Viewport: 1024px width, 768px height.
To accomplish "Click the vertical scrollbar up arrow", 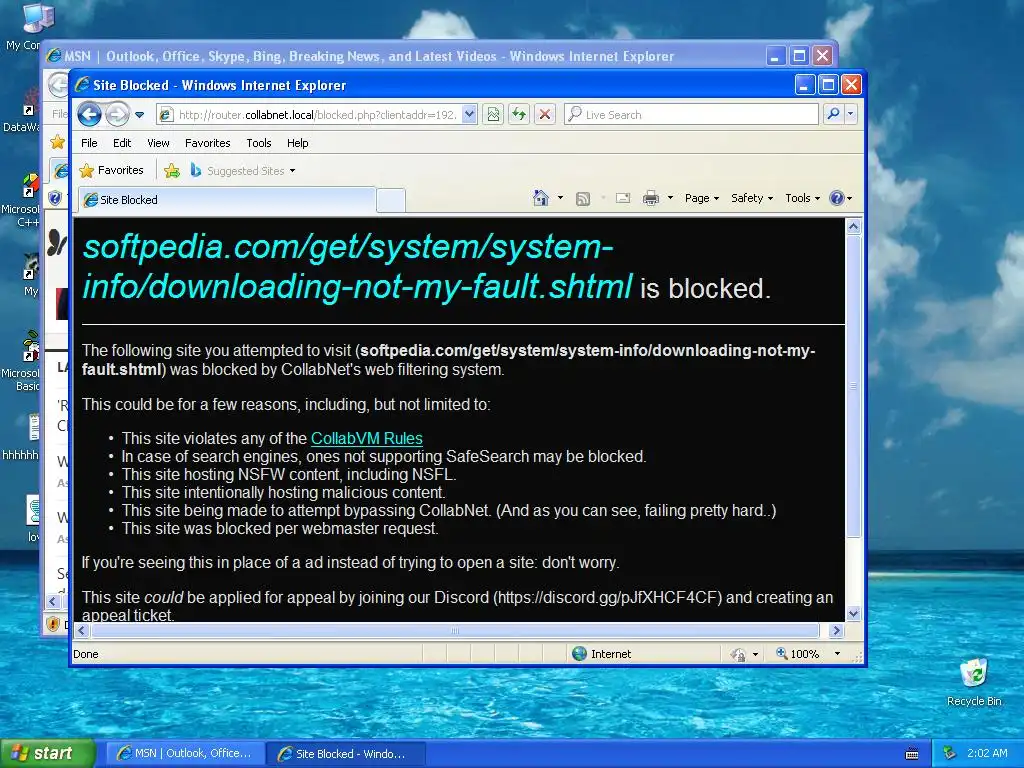I will click(x=854, y=227).
